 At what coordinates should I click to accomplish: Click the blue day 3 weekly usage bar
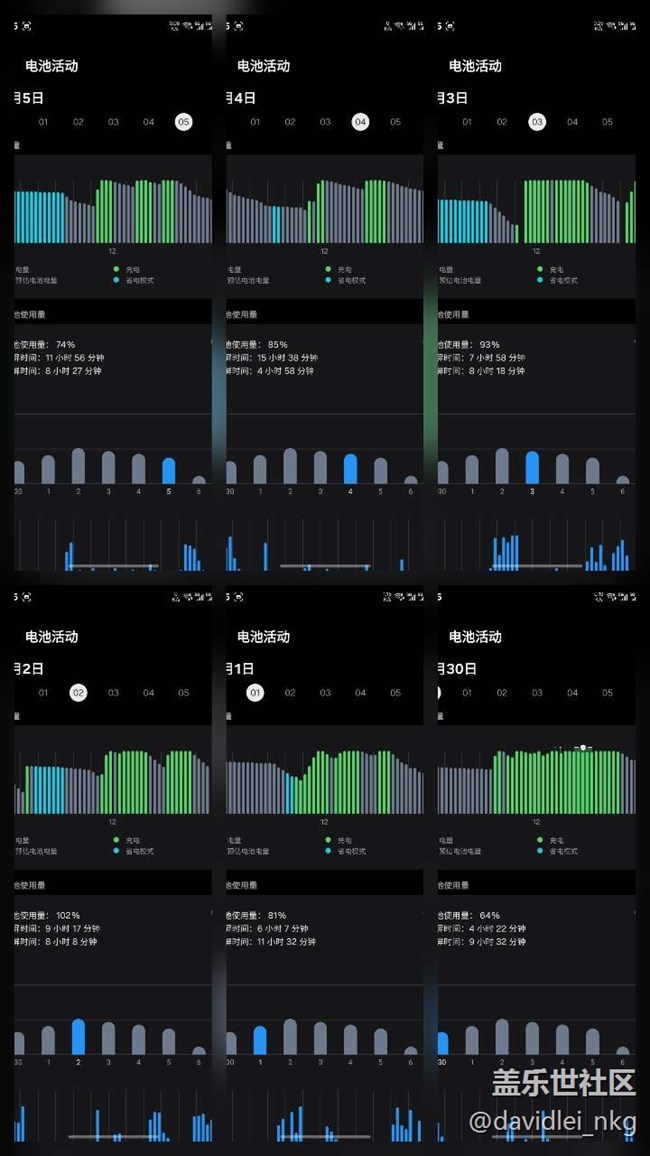click(x=532, y=467)
